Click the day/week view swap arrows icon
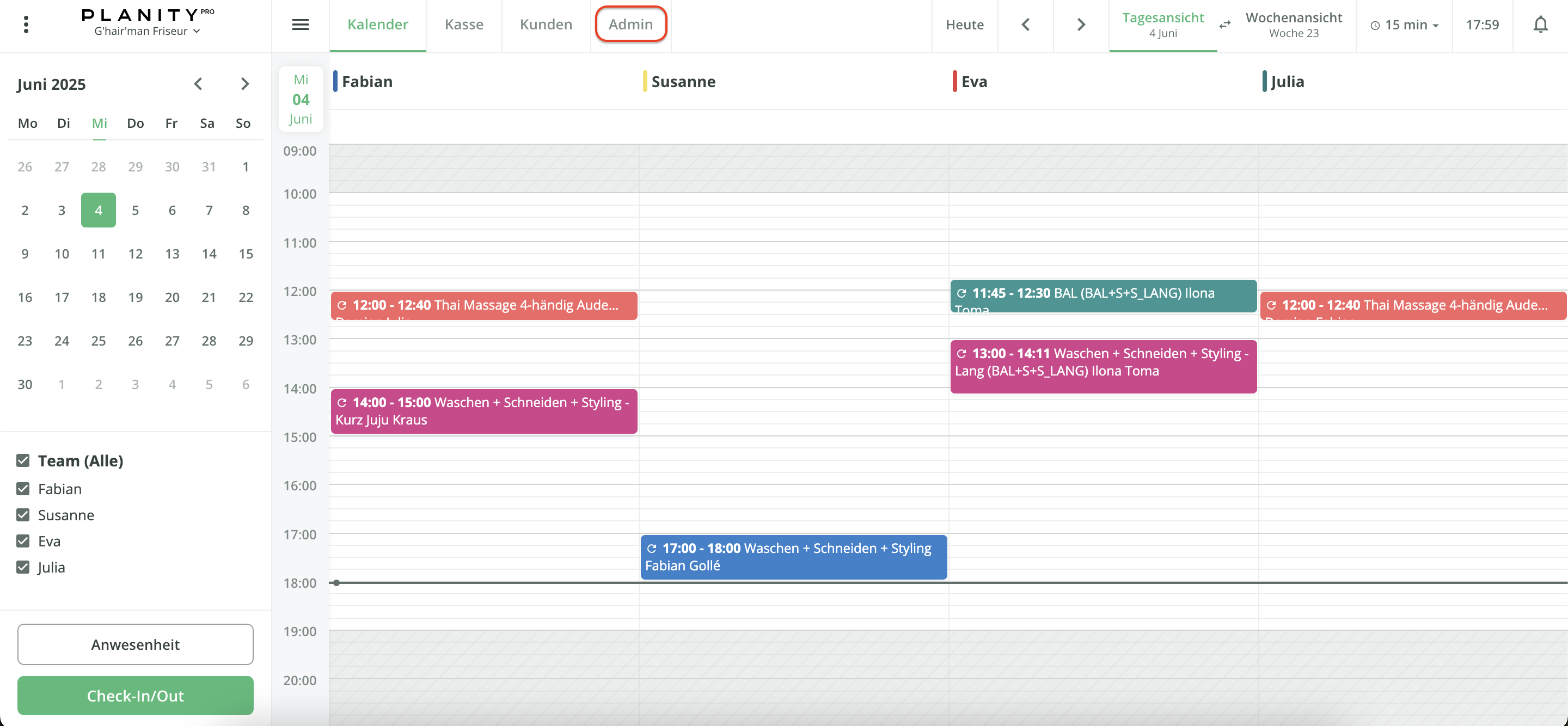Image resolution: width=1568 pixels, height=726 pixels. click(1224, 24)
